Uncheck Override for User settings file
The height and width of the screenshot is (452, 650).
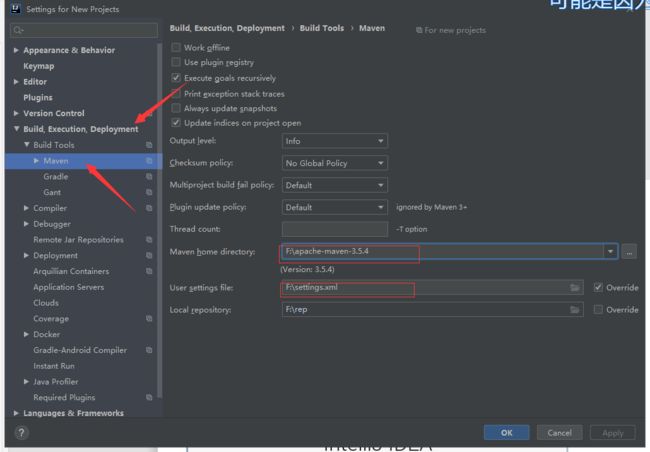coord(598,287)
